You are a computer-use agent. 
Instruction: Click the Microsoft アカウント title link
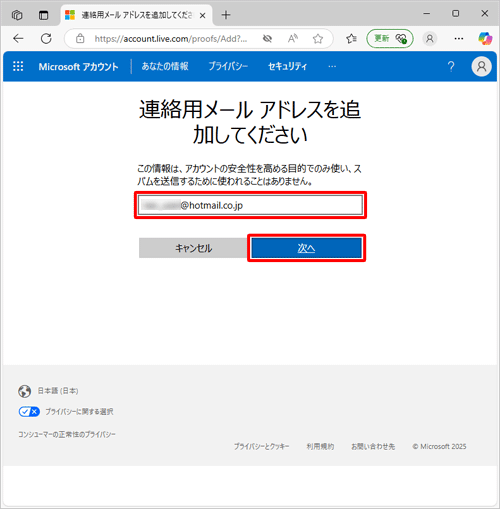pos(78,67)
